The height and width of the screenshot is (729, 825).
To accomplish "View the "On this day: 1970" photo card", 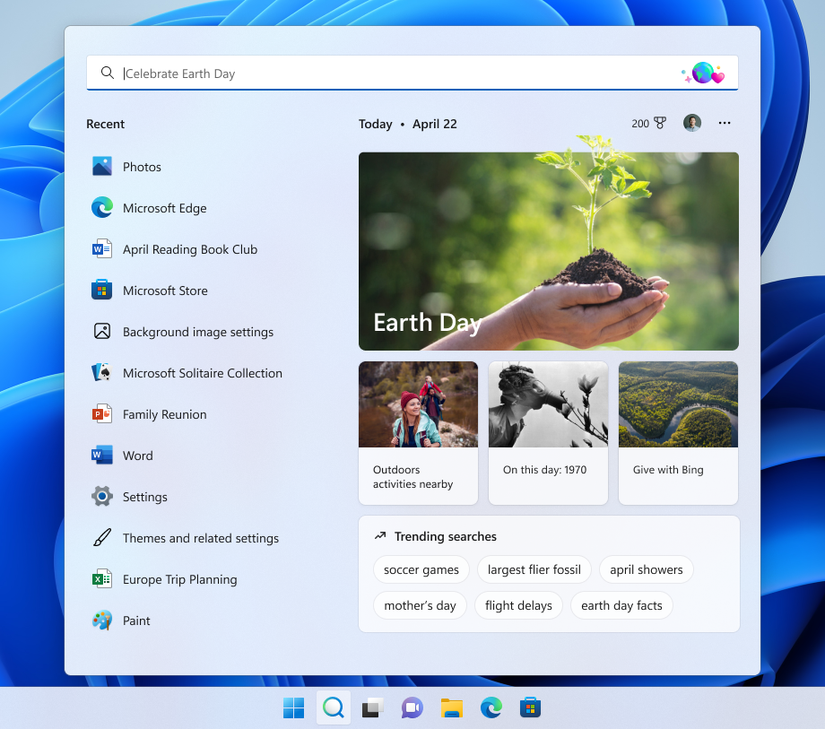I will (548, 432).
